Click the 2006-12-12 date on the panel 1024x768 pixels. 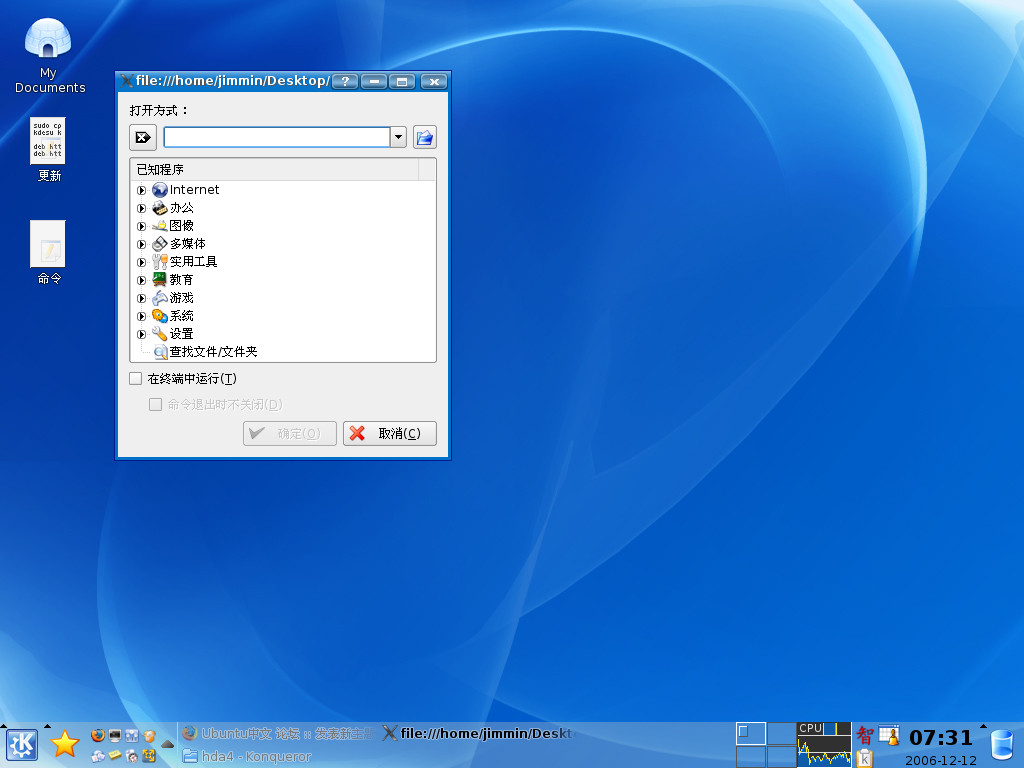pyautogui.click(x=940, y=760)
